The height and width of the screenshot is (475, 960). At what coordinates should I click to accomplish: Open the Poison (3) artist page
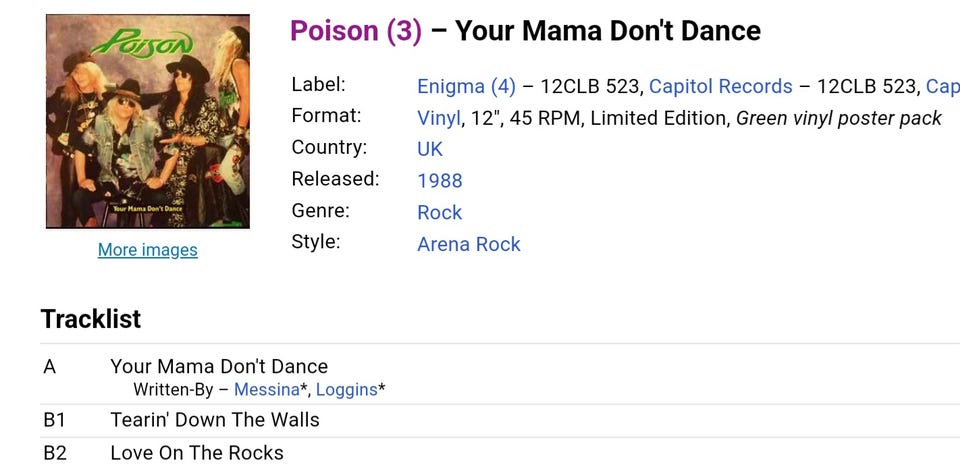[x=356, y=31]
